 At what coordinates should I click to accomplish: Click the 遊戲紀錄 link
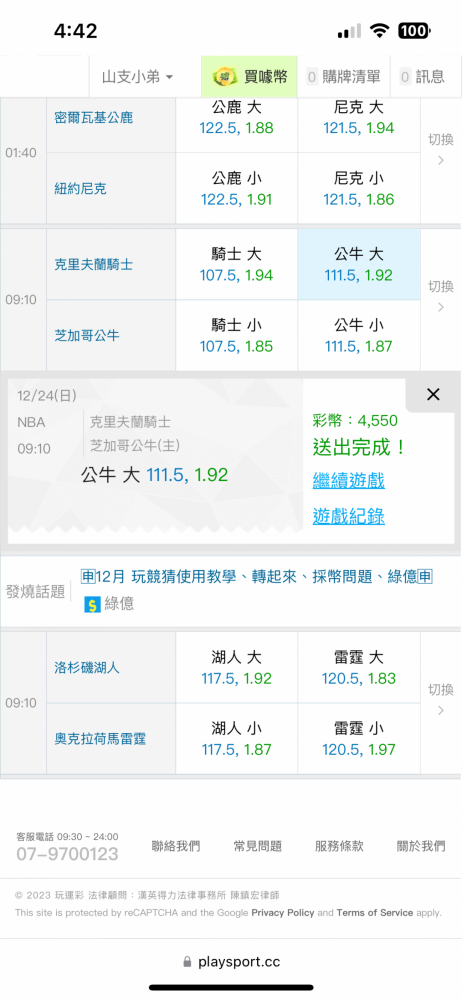pos(348,516)
